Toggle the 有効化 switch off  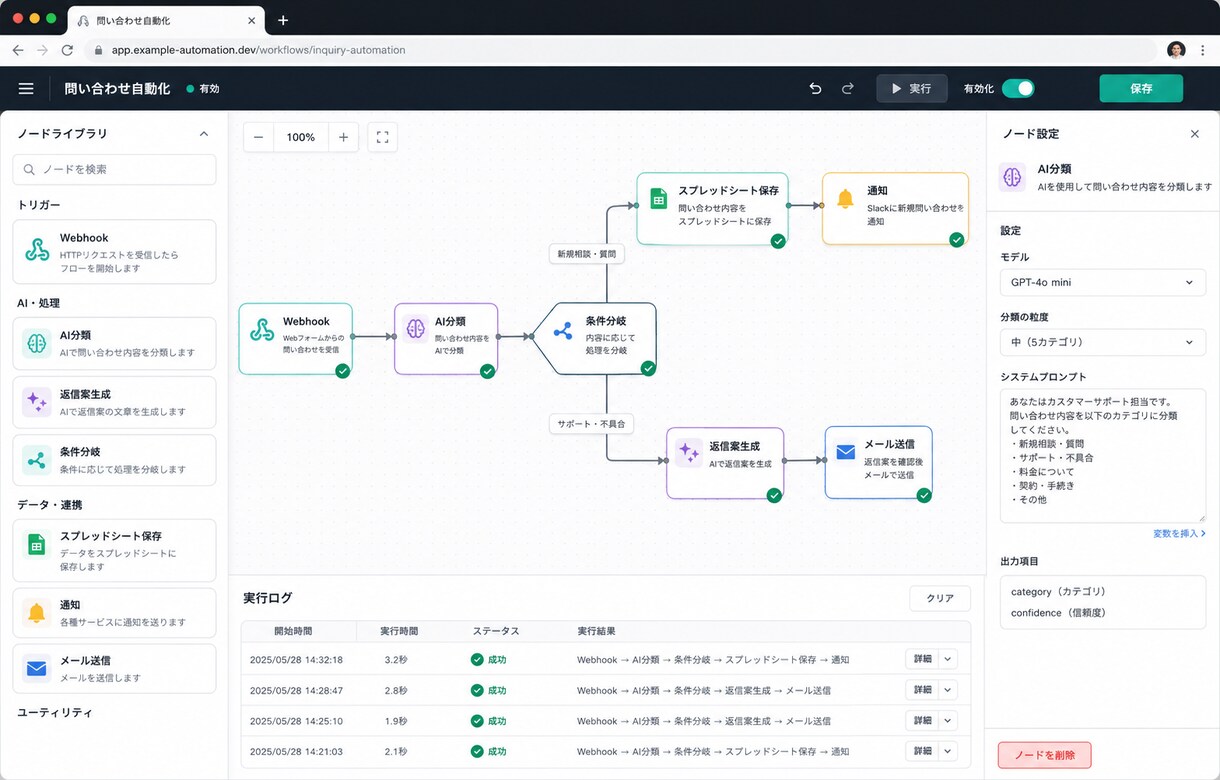point(1018,89)
